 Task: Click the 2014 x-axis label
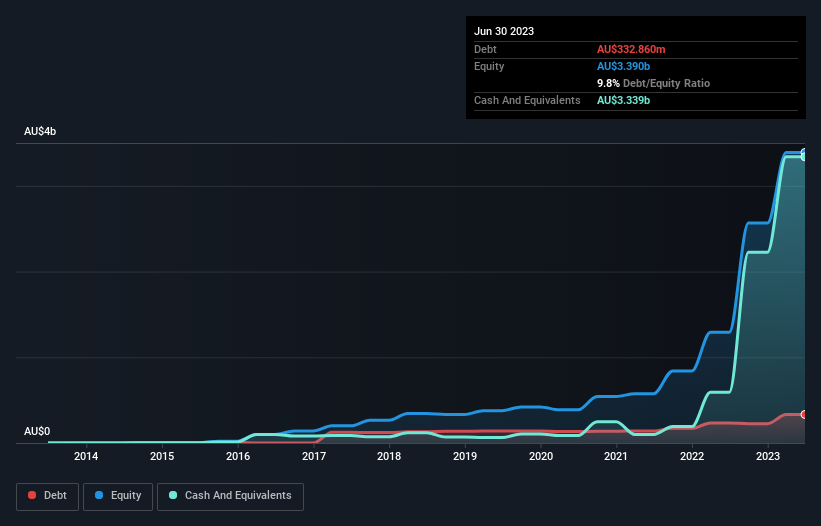pyautogui.click(x=86, y=456)
